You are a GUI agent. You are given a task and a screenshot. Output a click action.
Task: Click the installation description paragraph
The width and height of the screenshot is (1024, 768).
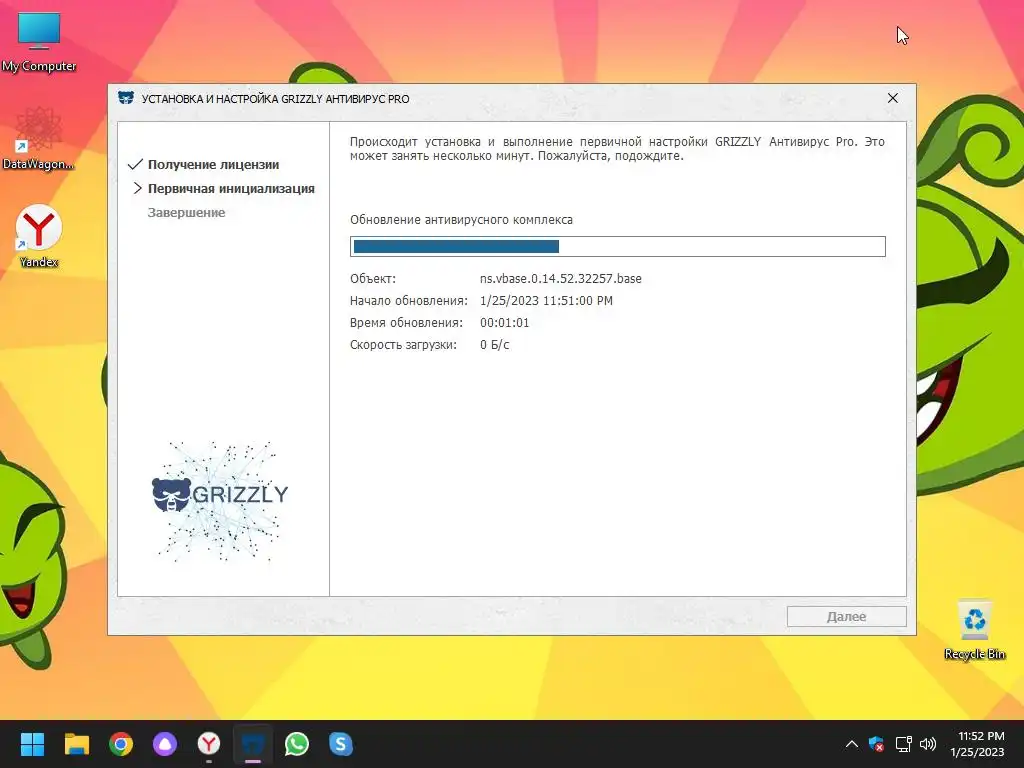click(x=617, y=149)
